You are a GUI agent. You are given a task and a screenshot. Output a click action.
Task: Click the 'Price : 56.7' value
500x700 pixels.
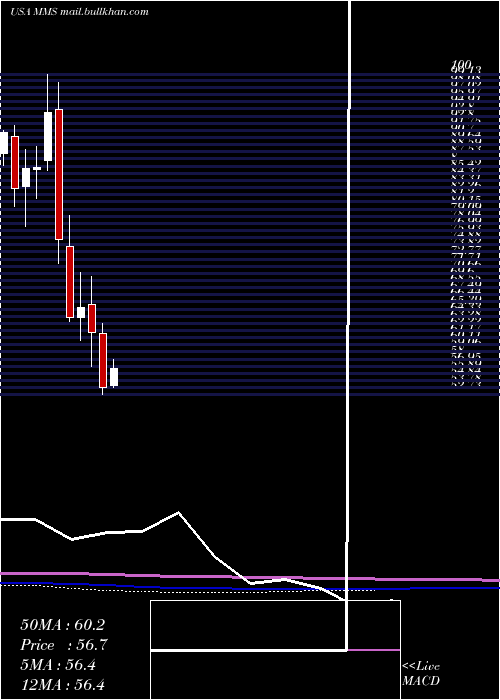64,645
